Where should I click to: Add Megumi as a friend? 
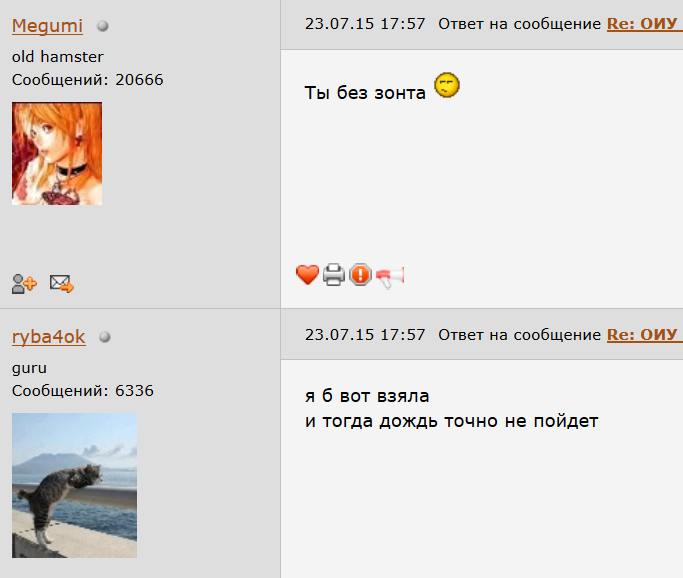(24, 284)
